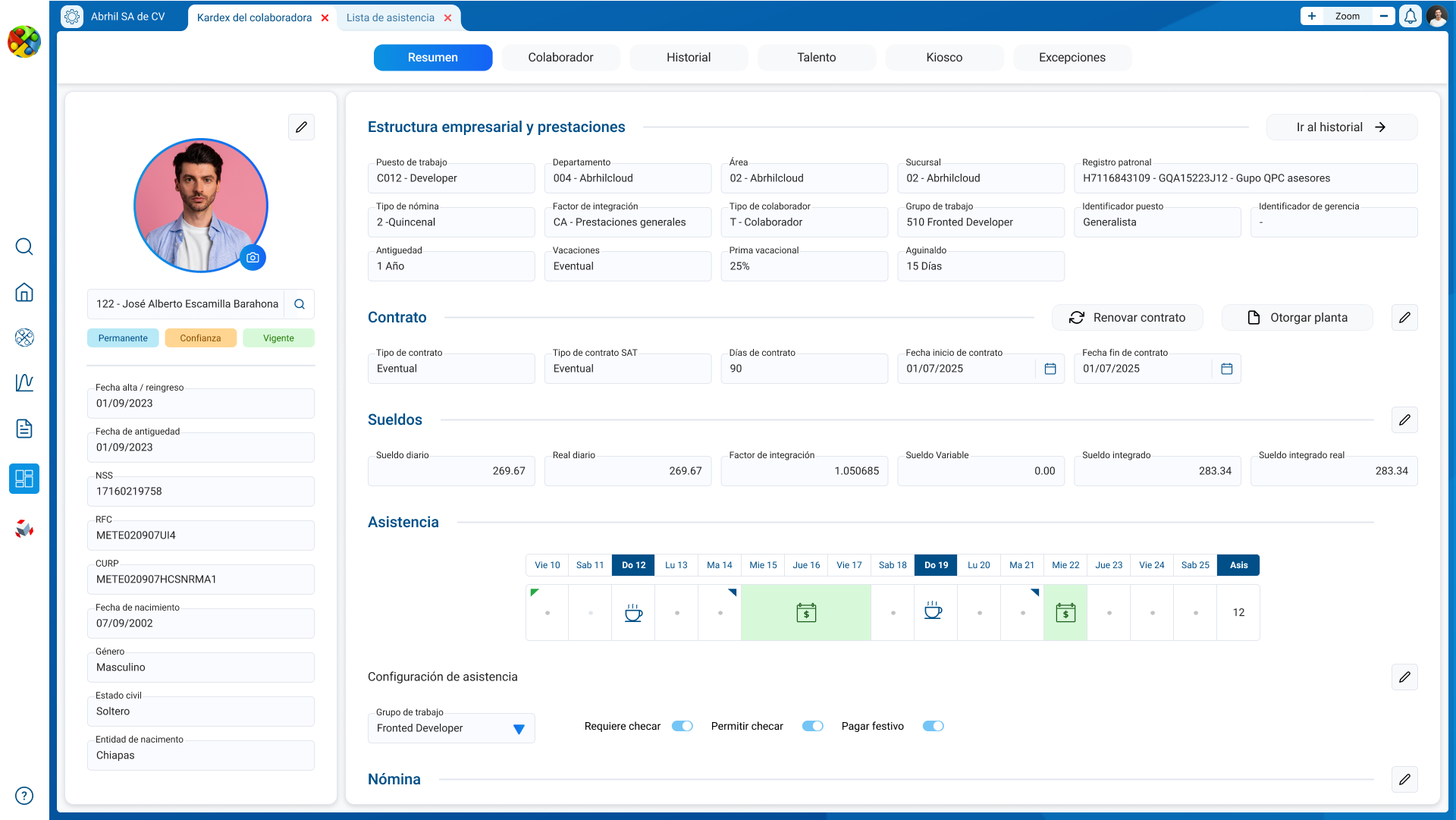Screen dimensions: 1456x820
Task: Disable the Permitir checar switch
Action: pos(812,726)
